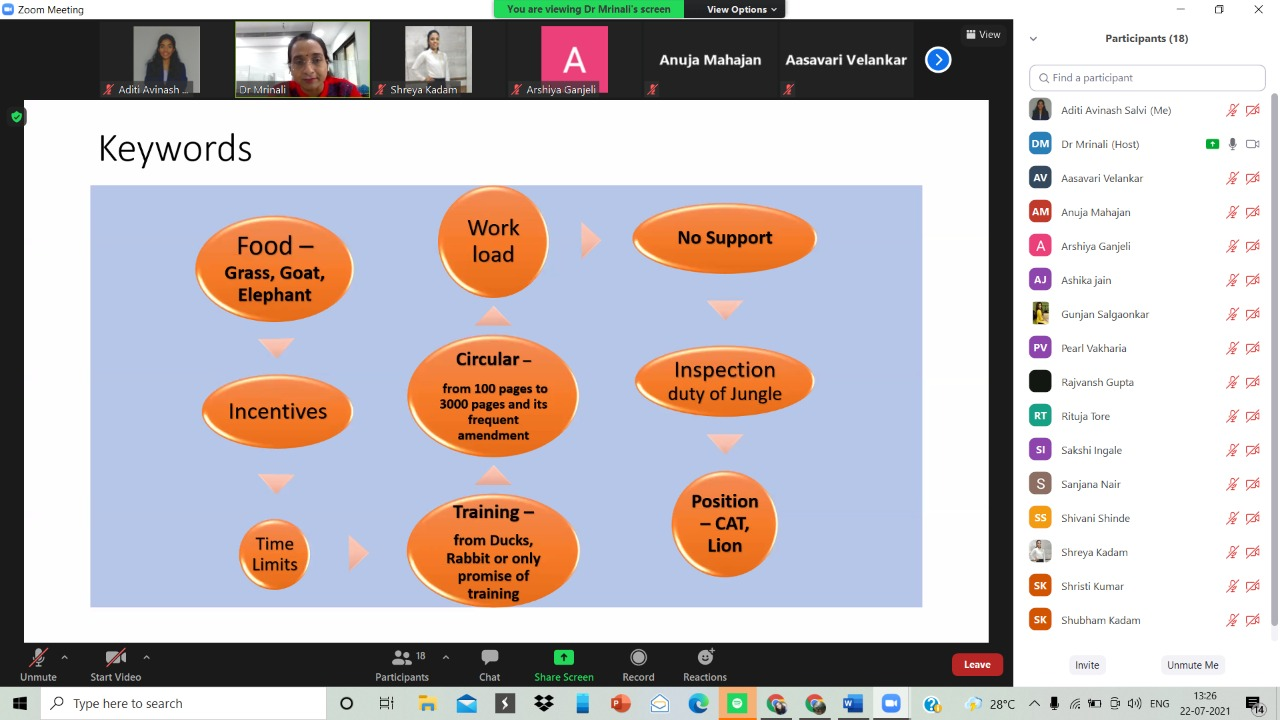
Task: Collapse Participants panel with chevron
Action: point(1033,39)
